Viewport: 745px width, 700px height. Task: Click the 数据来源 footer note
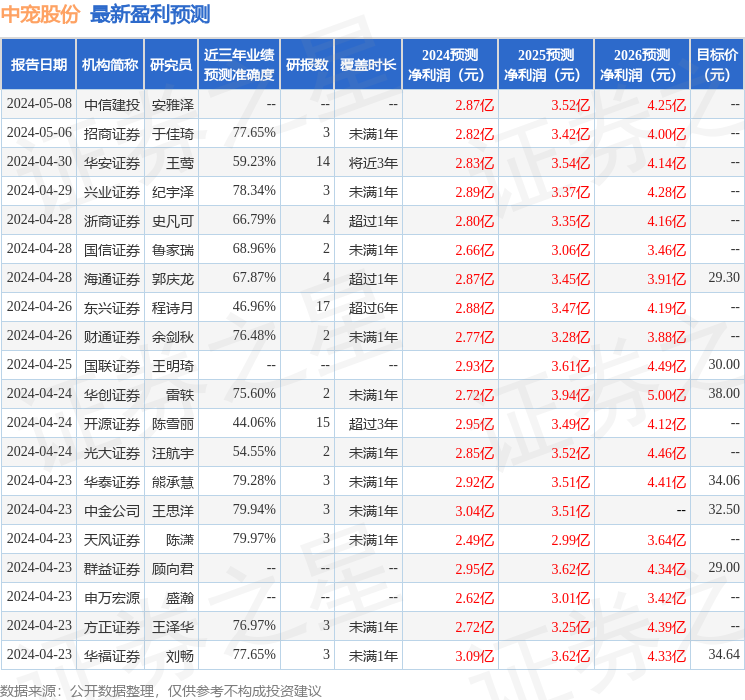(161, 690)
